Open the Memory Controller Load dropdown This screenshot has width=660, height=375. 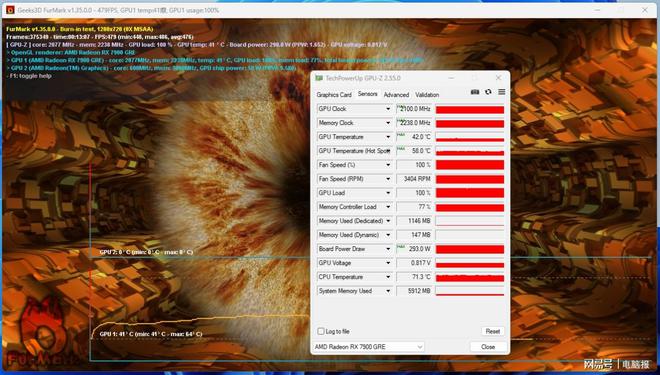click(388, 207)
